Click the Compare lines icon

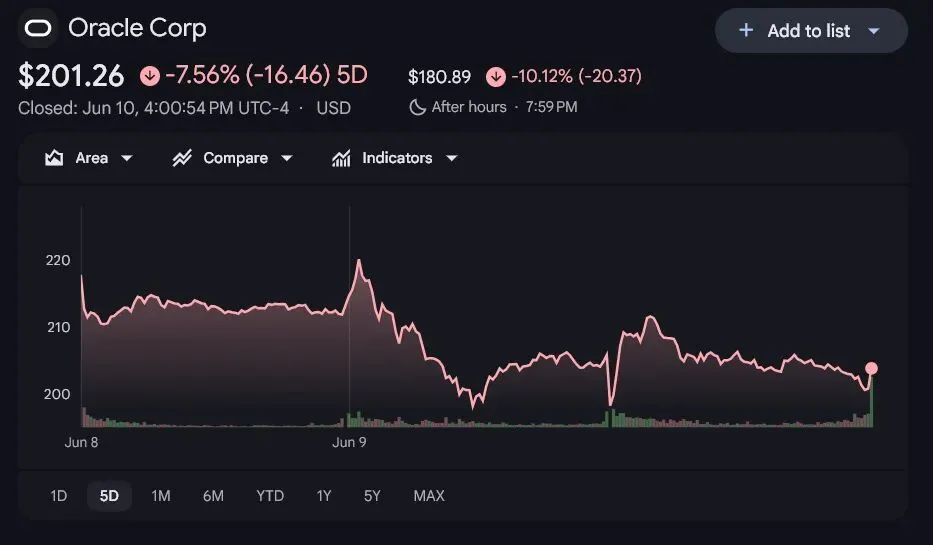point(182,158)
